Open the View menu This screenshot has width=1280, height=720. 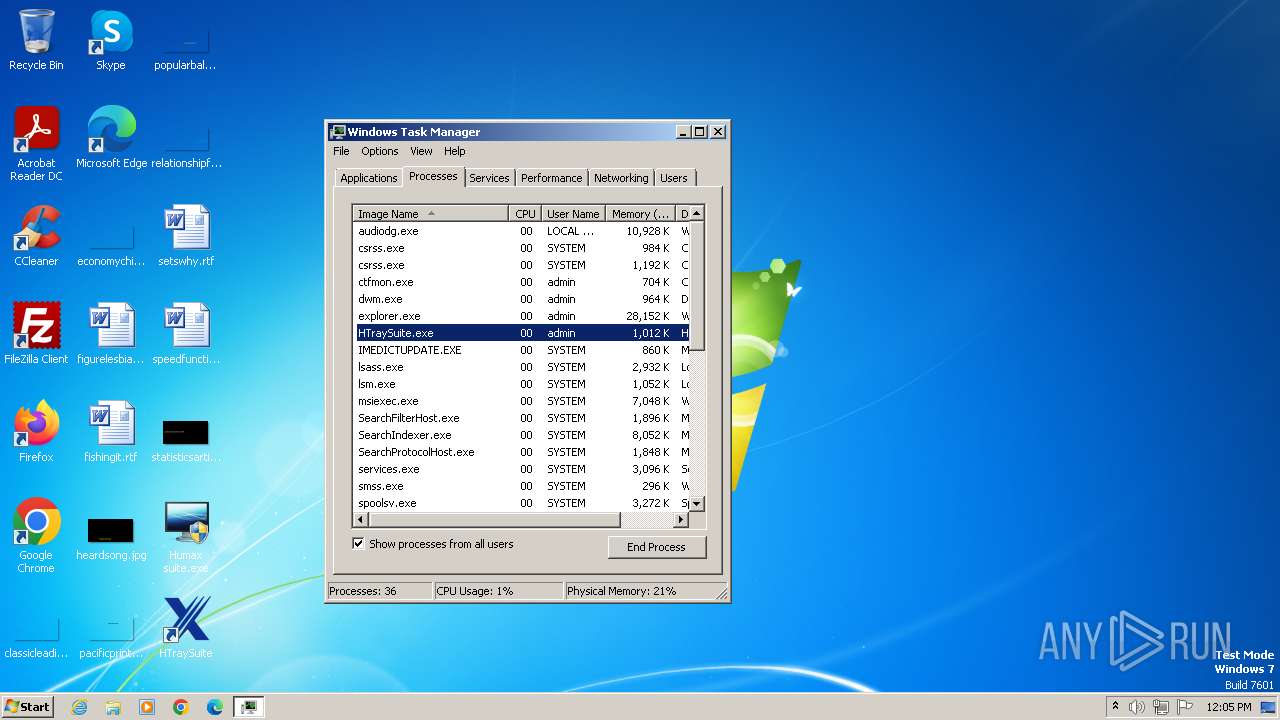click(x=421, y=151)
